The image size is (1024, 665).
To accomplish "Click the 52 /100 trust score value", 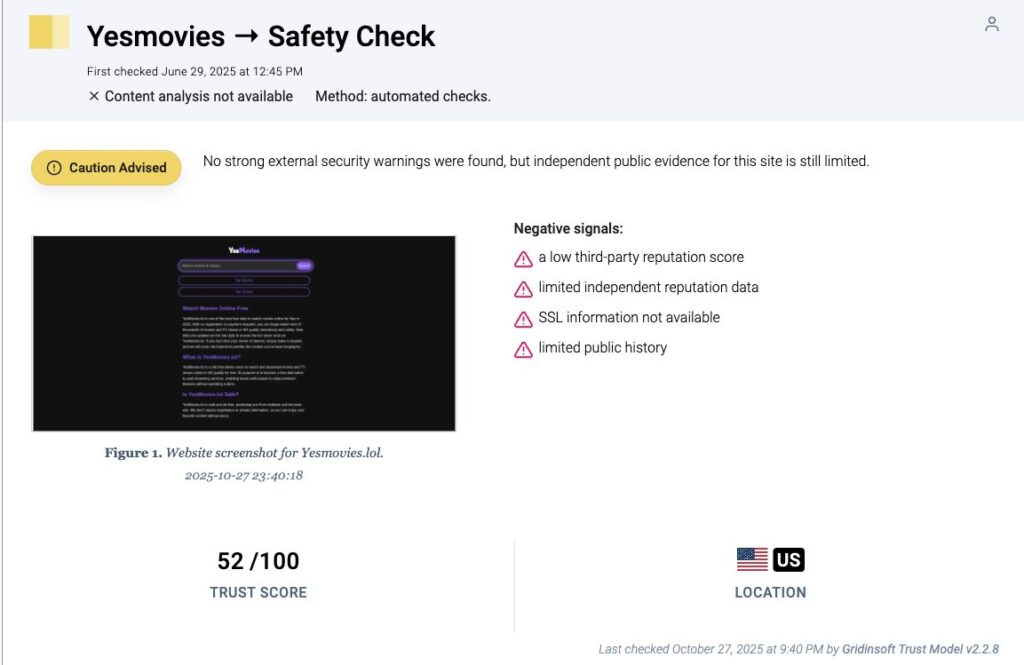I will click(x=258, y=561).
